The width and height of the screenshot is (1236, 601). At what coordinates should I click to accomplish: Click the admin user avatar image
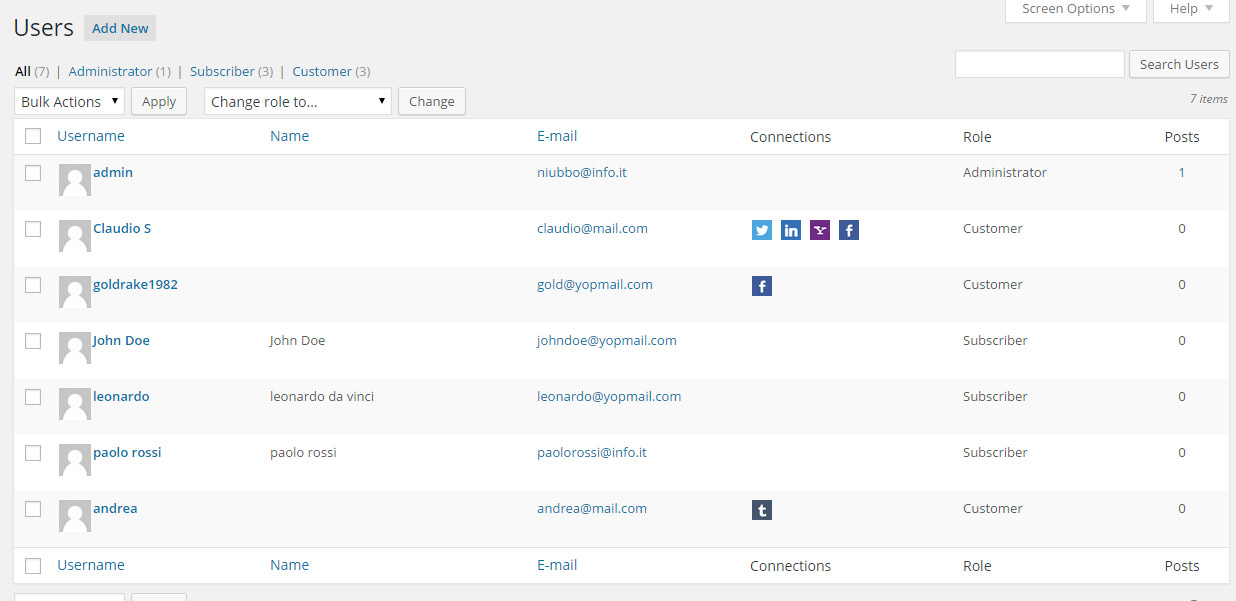tap(75, 180)
